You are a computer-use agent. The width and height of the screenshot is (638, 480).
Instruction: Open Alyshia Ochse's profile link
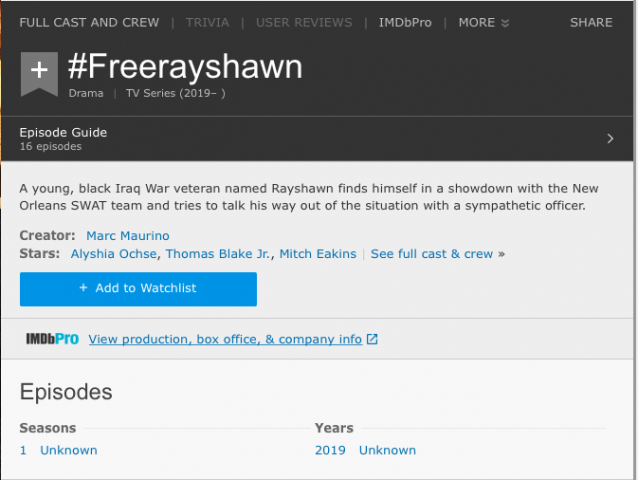point(114,254)
